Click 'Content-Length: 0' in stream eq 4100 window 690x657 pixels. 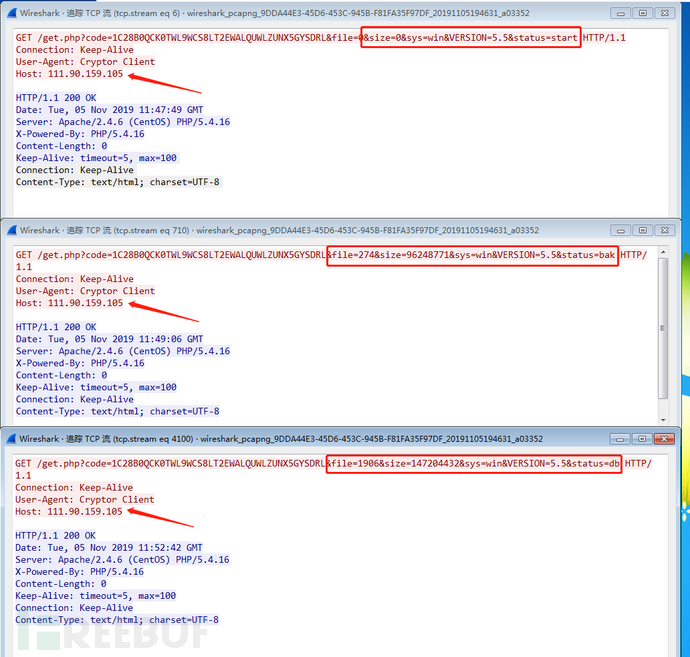click(x=61, y=584)
